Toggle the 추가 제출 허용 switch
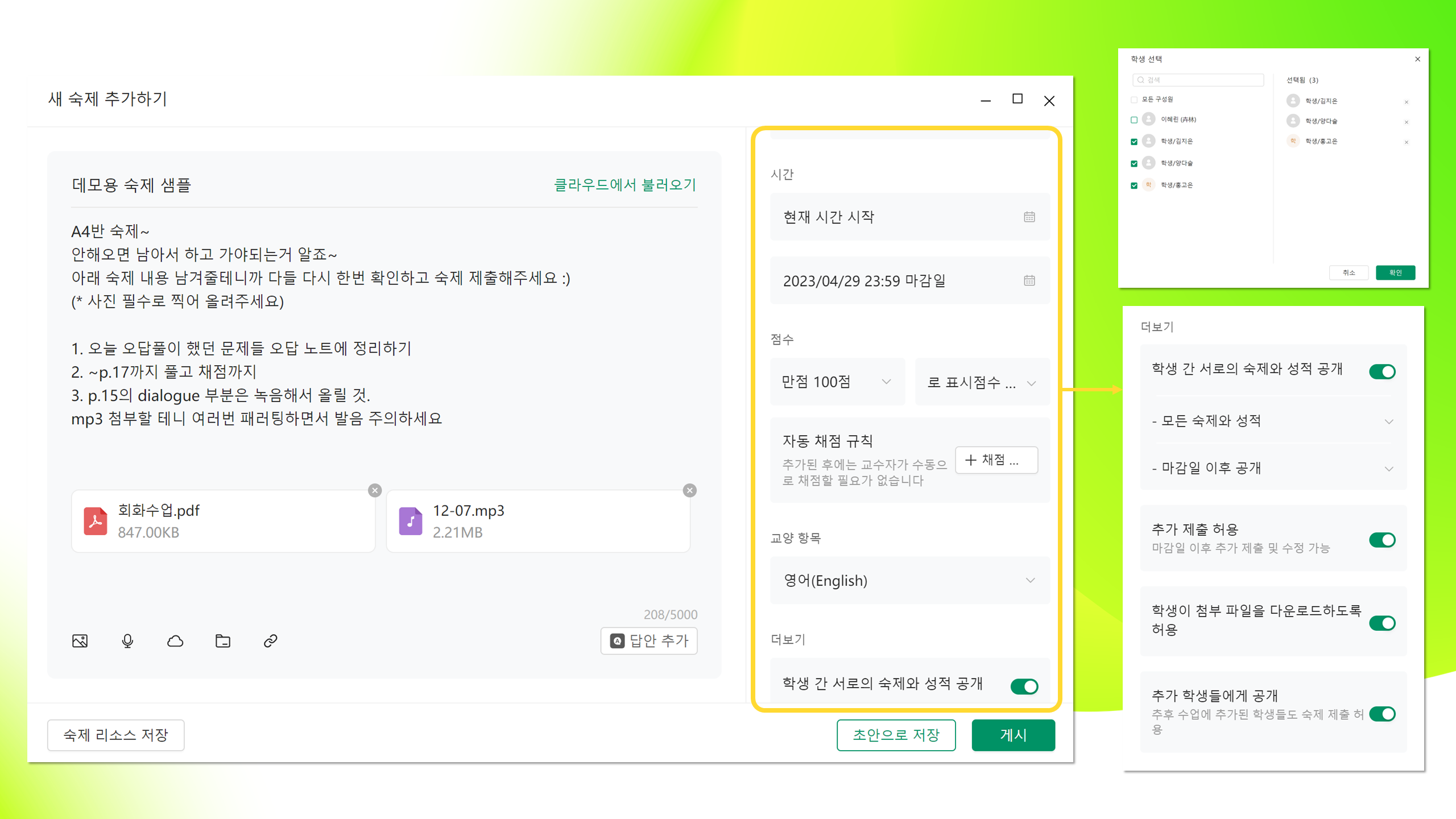The width and height of the screenshot is (1456, 819). click(1382, 539)
